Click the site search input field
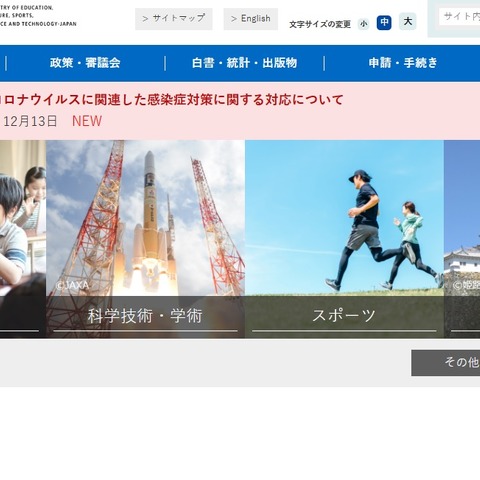 pos(460,17)
